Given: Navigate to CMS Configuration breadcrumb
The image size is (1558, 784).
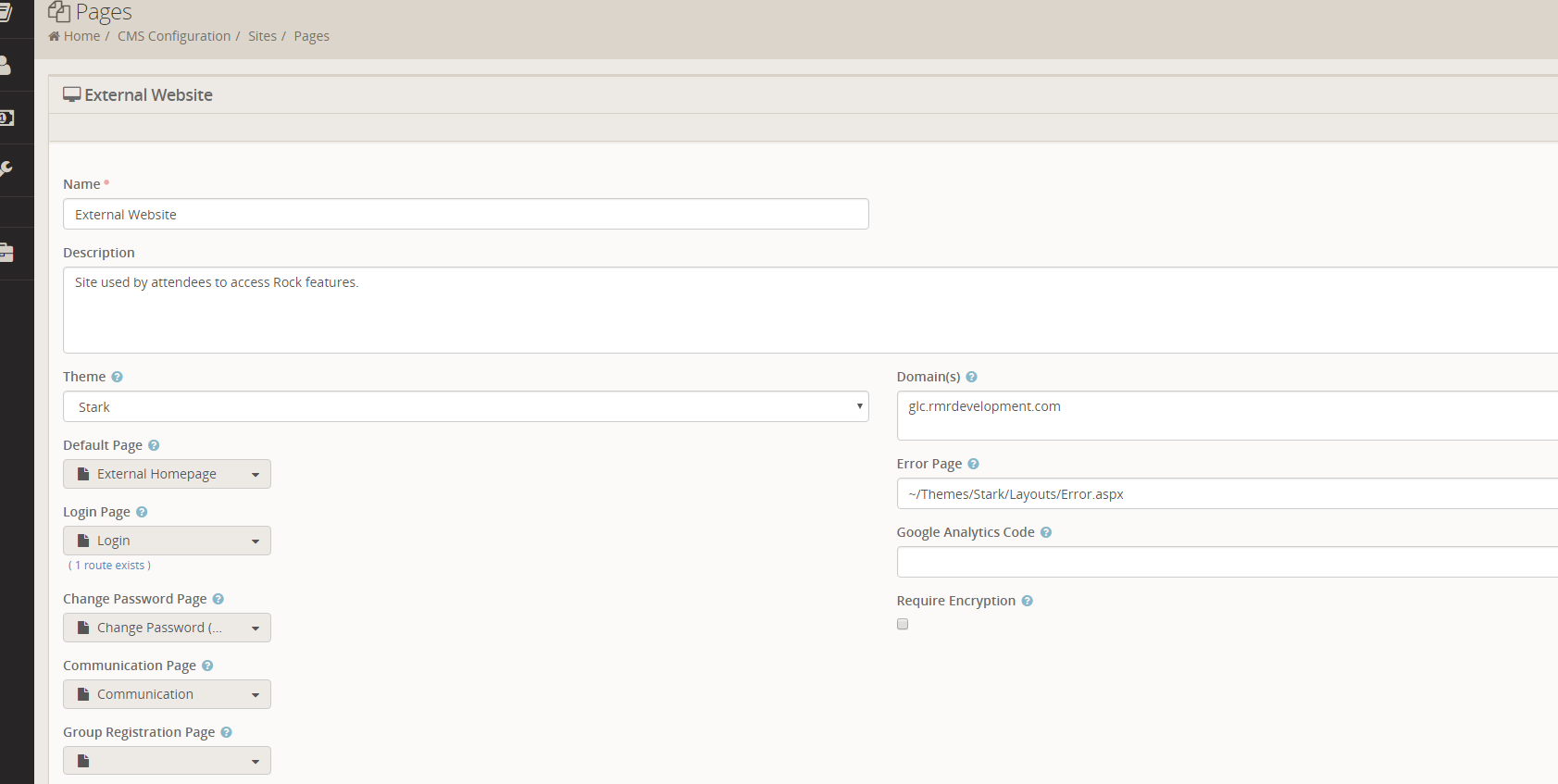Looking at the screenshot, I should tap(174, 36).
